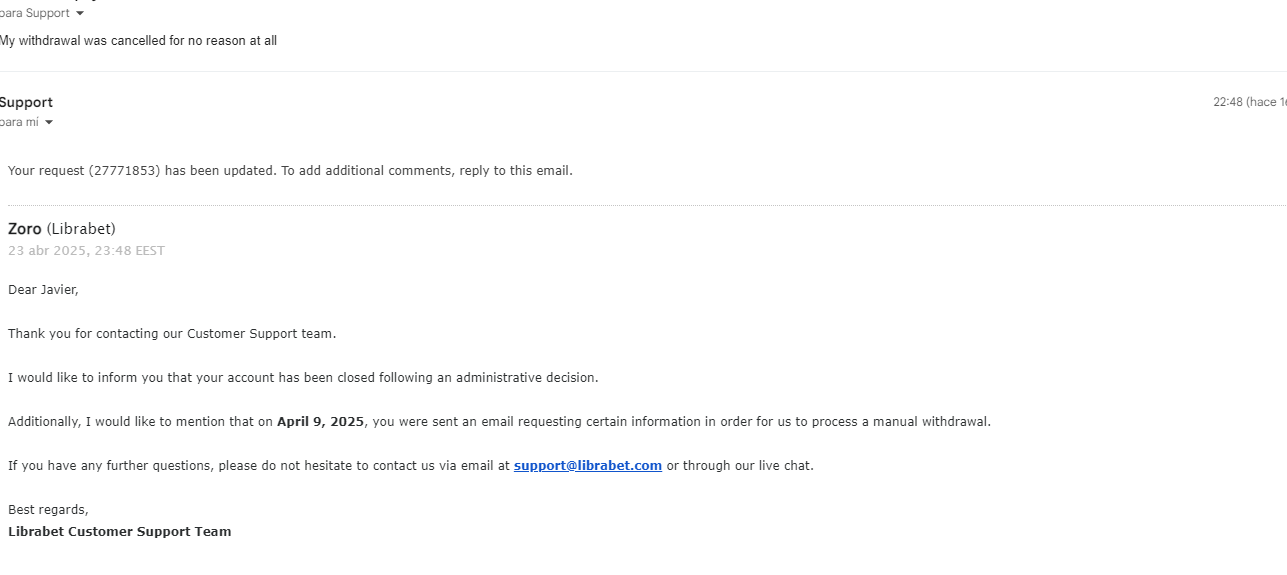
Task: Click the "My withdrawal was cancelled" message text
Action: [138, 41]
